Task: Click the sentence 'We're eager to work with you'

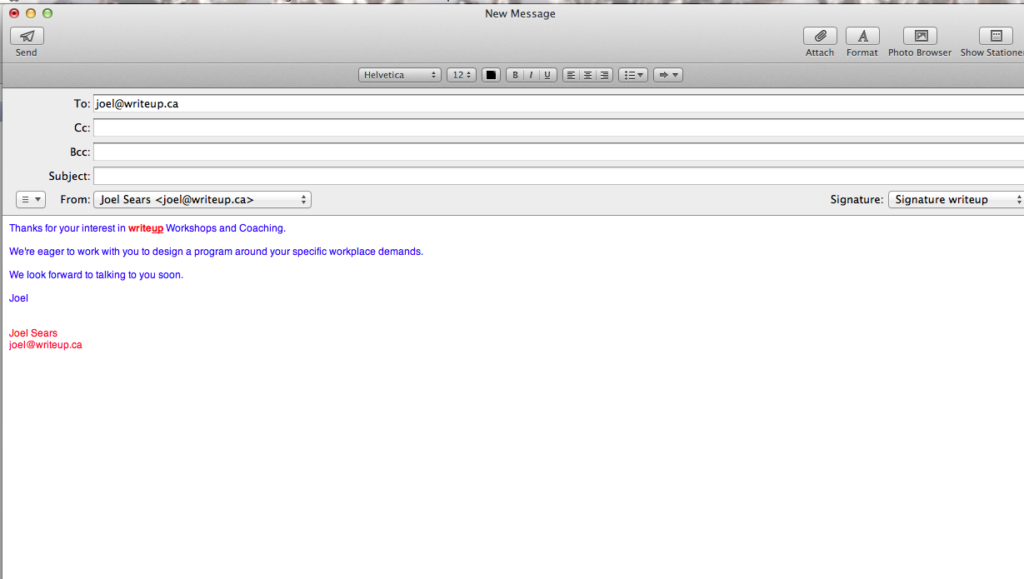Action: tap(216, 251)
